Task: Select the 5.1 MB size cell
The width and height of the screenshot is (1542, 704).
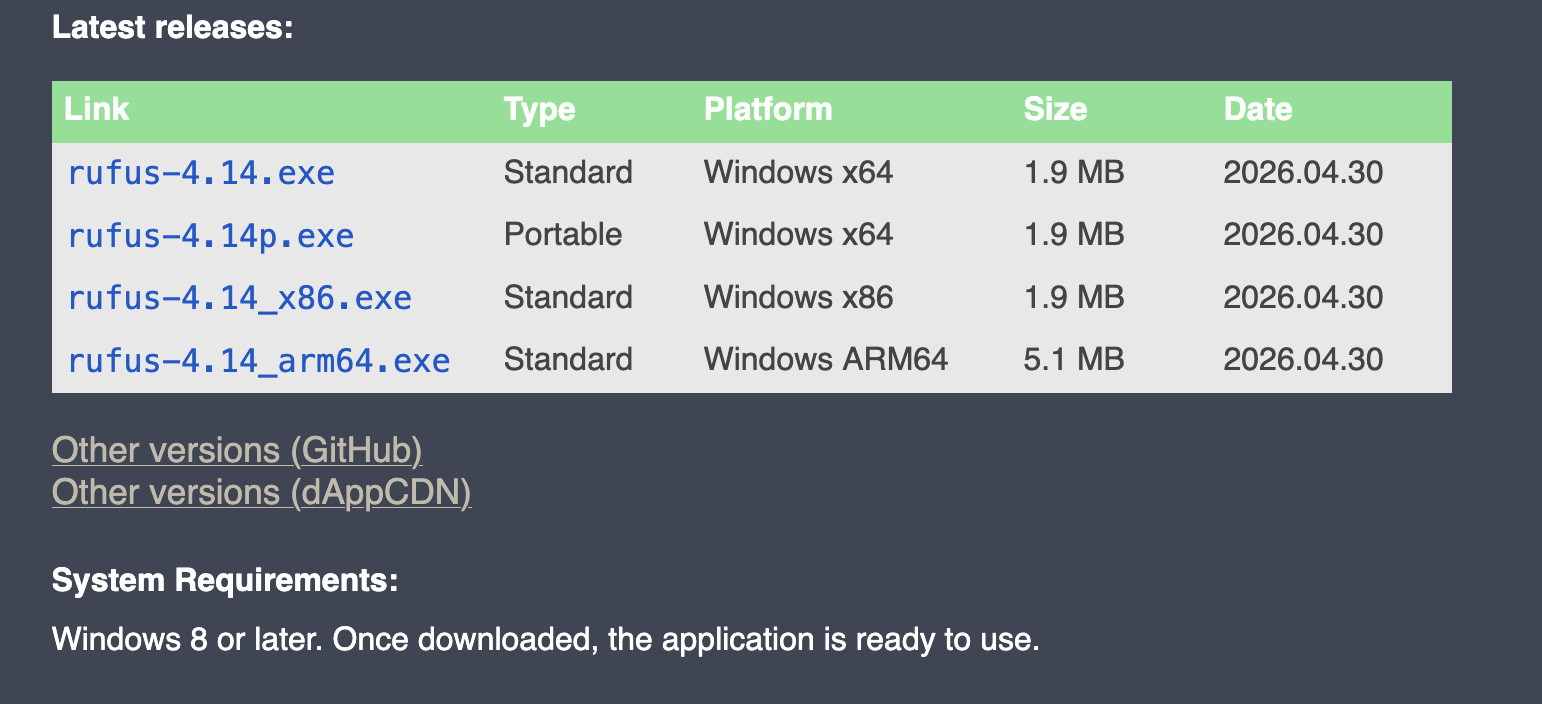Action: click(1074, 359)
